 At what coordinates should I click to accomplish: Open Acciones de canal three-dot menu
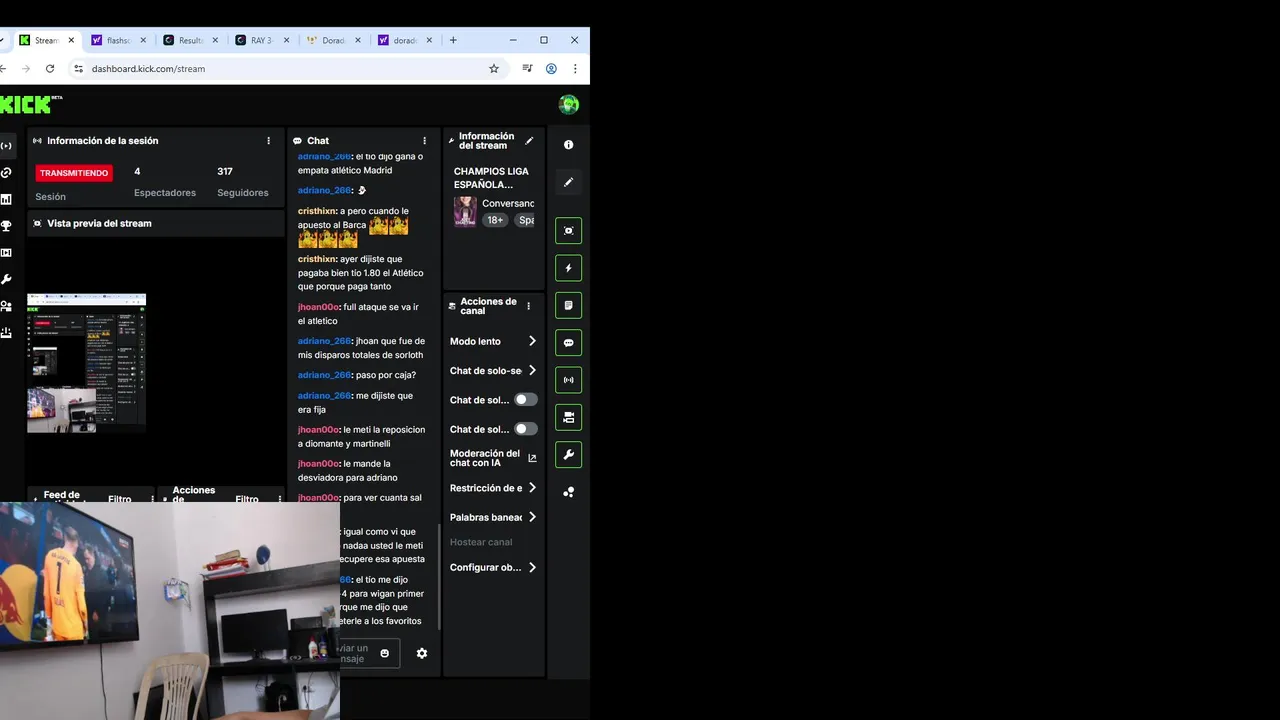pos(529,306)
